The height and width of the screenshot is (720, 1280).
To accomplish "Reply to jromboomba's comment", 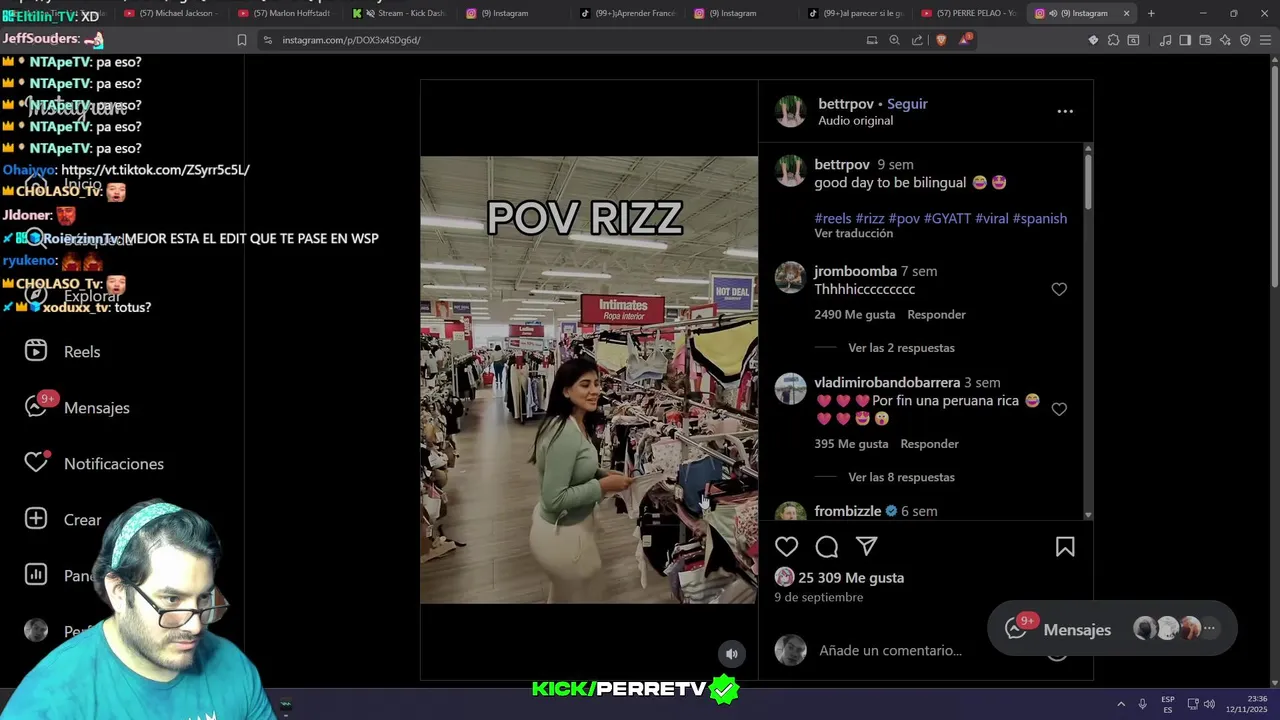I will click(936, 314).
